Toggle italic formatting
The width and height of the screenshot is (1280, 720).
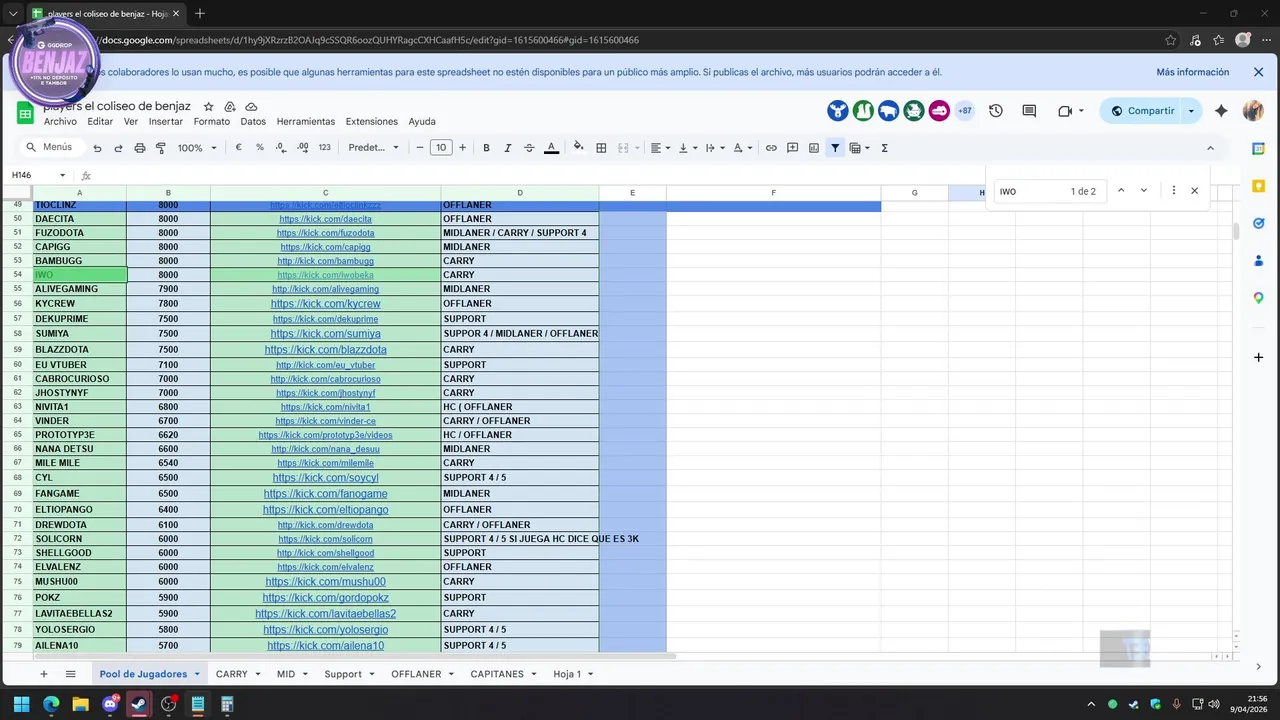pyautogui.click(x=508, y=148)
